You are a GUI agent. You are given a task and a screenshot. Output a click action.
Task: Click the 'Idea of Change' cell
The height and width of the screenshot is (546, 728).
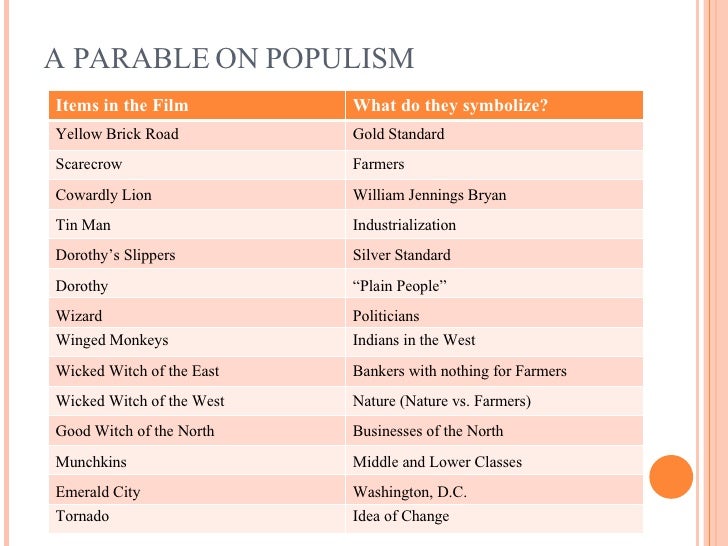(494, 518)
